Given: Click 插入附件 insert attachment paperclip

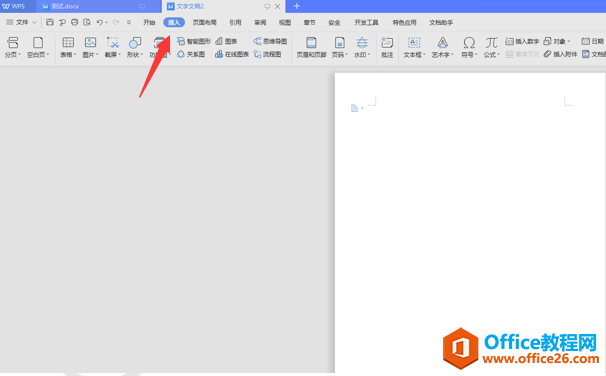Looking at the screenshot, I should pos(560,54).
